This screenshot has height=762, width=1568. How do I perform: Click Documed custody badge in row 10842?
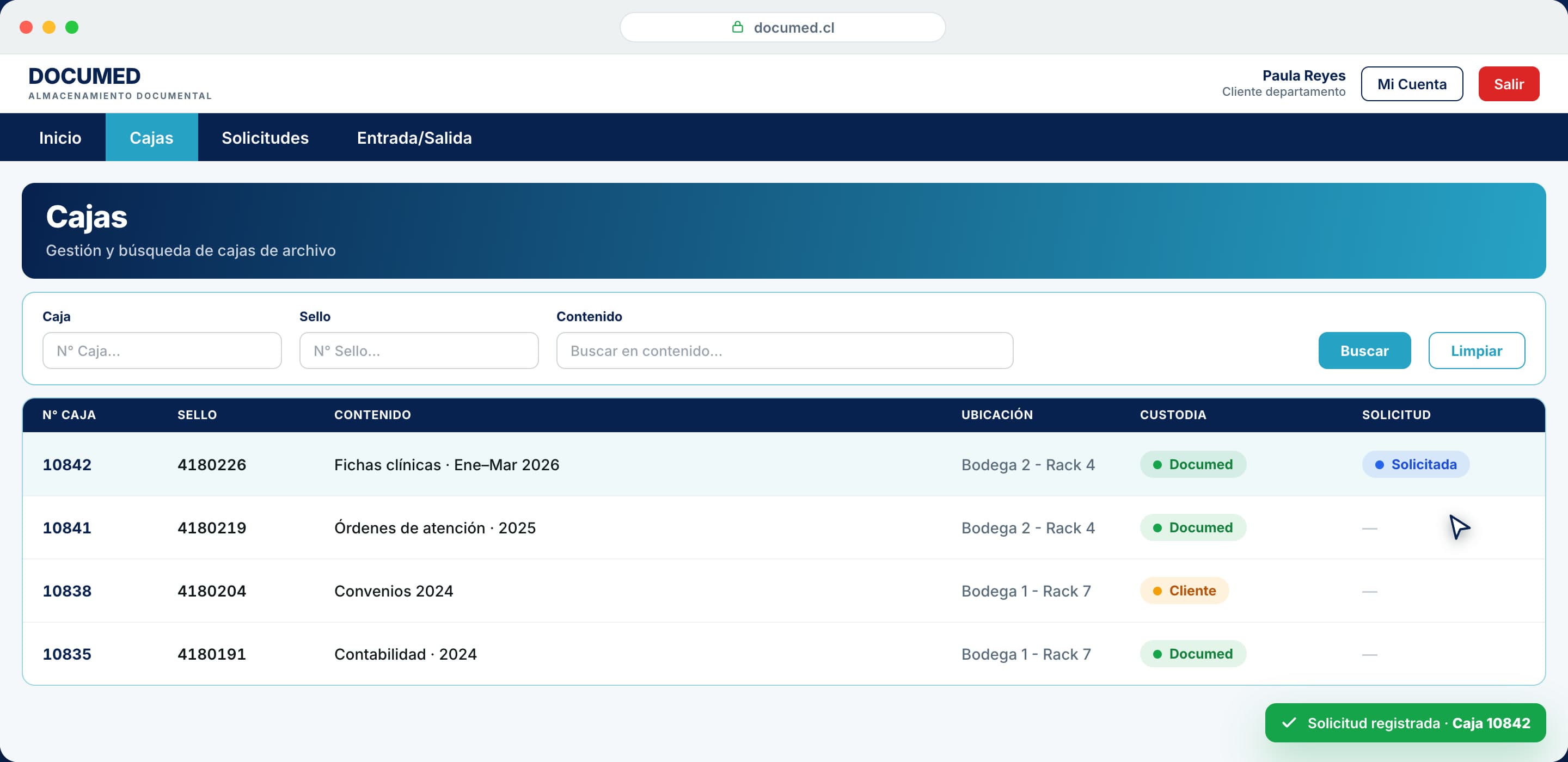point(1192,464)
